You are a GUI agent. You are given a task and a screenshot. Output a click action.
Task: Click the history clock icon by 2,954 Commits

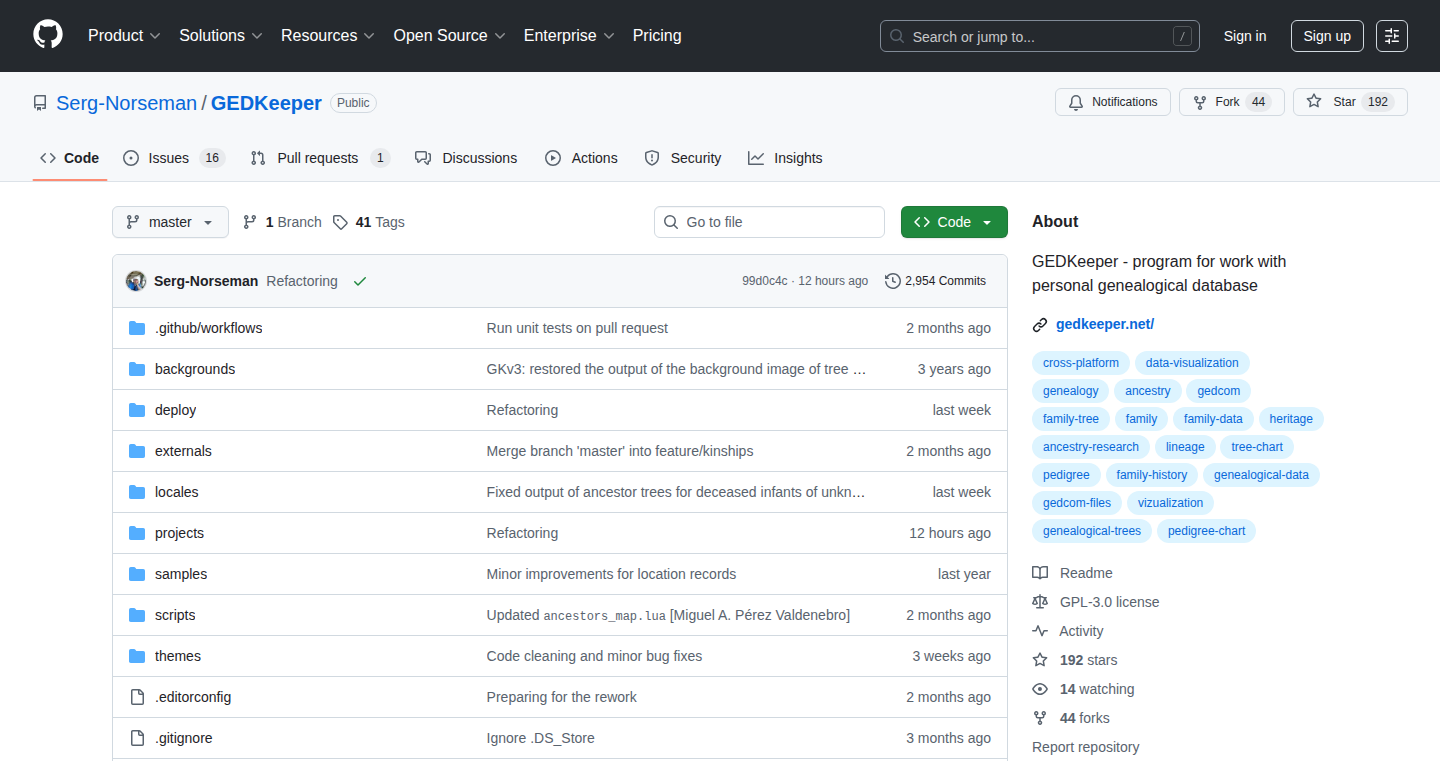click(893, 281)
